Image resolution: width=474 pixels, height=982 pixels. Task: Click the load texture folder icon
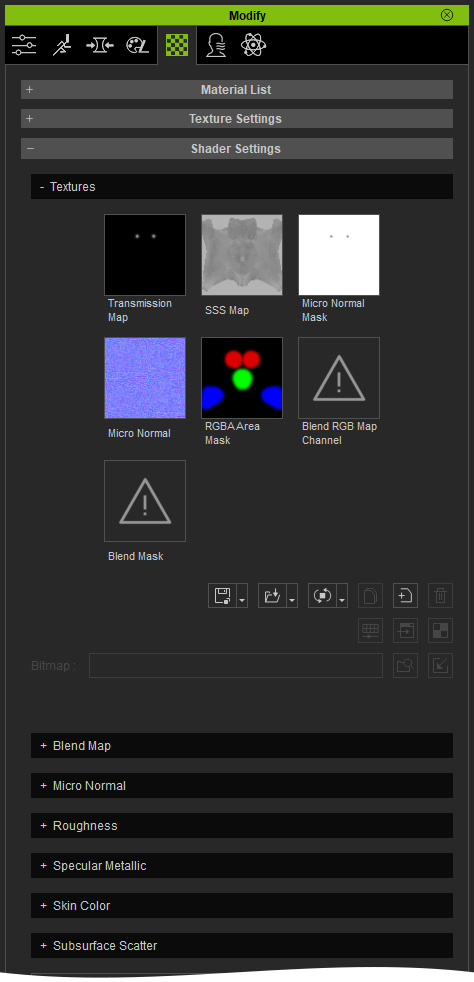pos(272,596)
